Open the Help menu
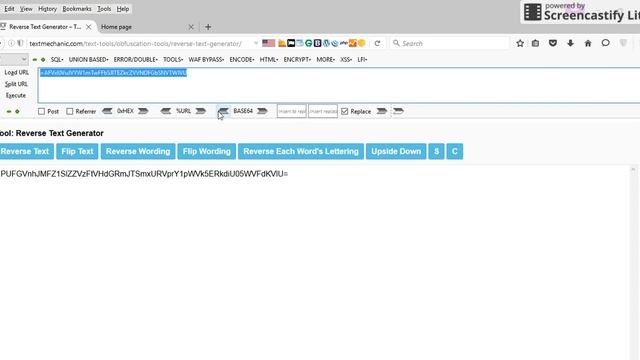The width and height of the screenshot is (640, 360). tap(123, 9)
